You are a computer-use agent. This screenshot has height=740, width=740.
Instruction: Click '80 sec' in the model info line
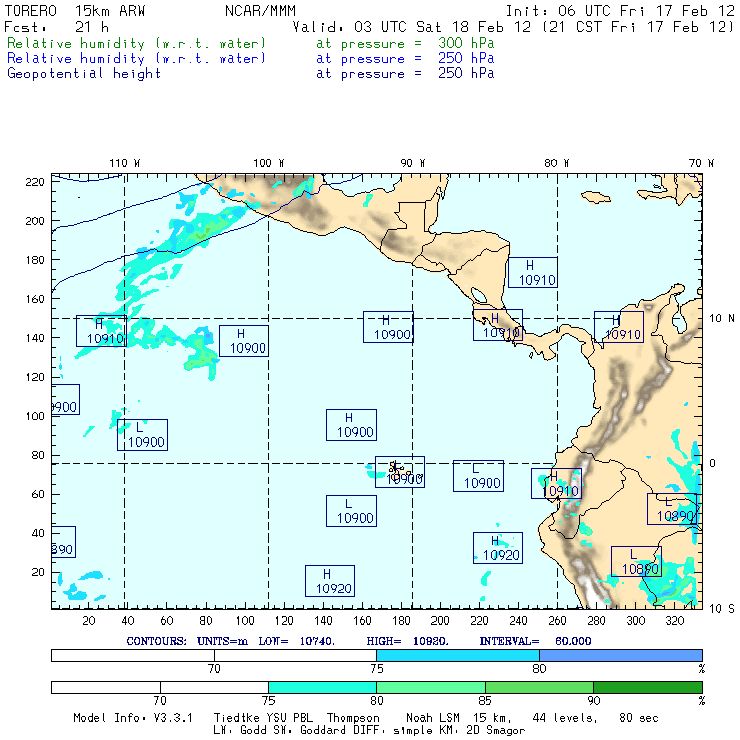click(x=639, y=718)
